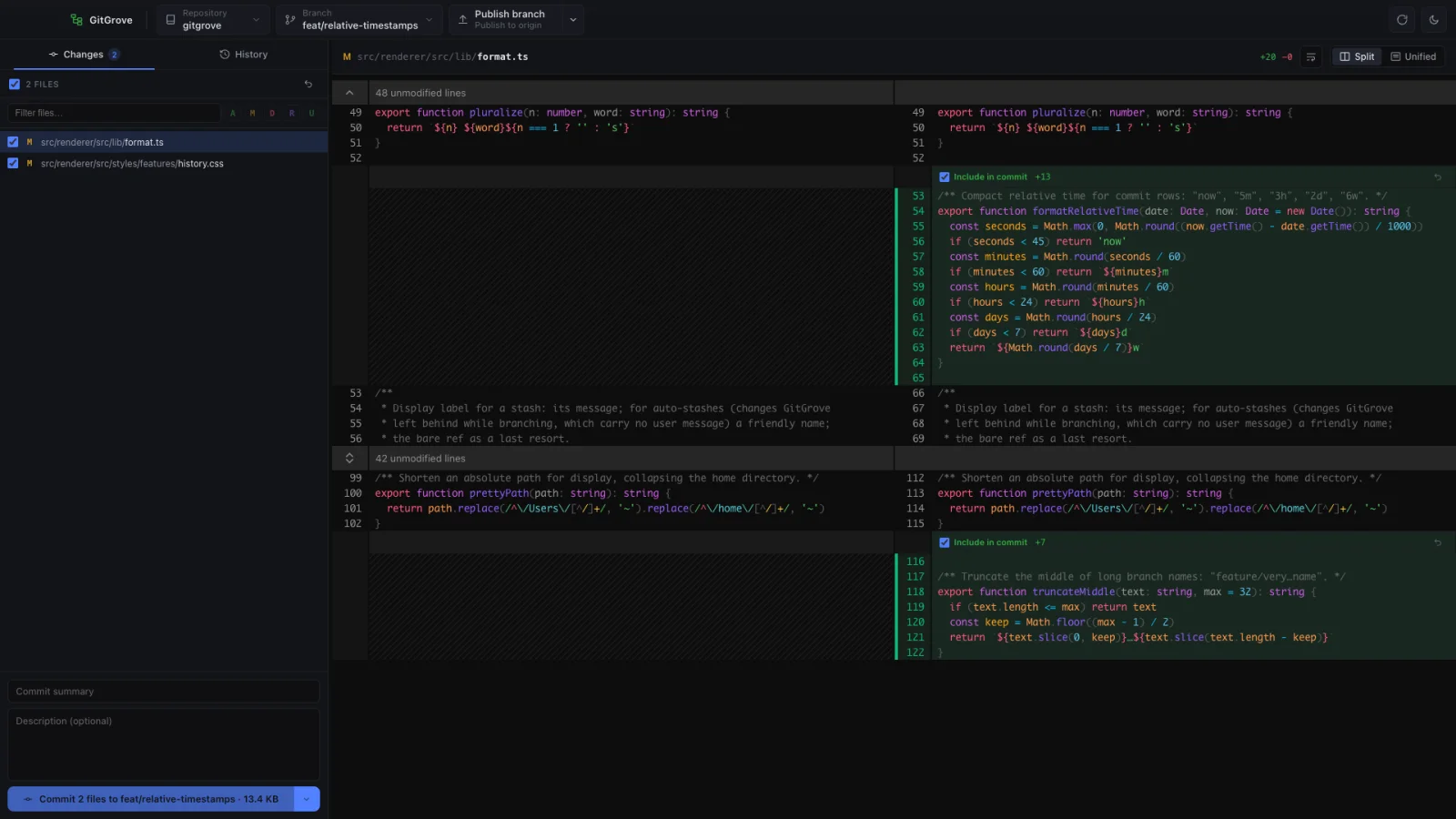
Task: Switch to the History tab
Action: tap(244, 55)
